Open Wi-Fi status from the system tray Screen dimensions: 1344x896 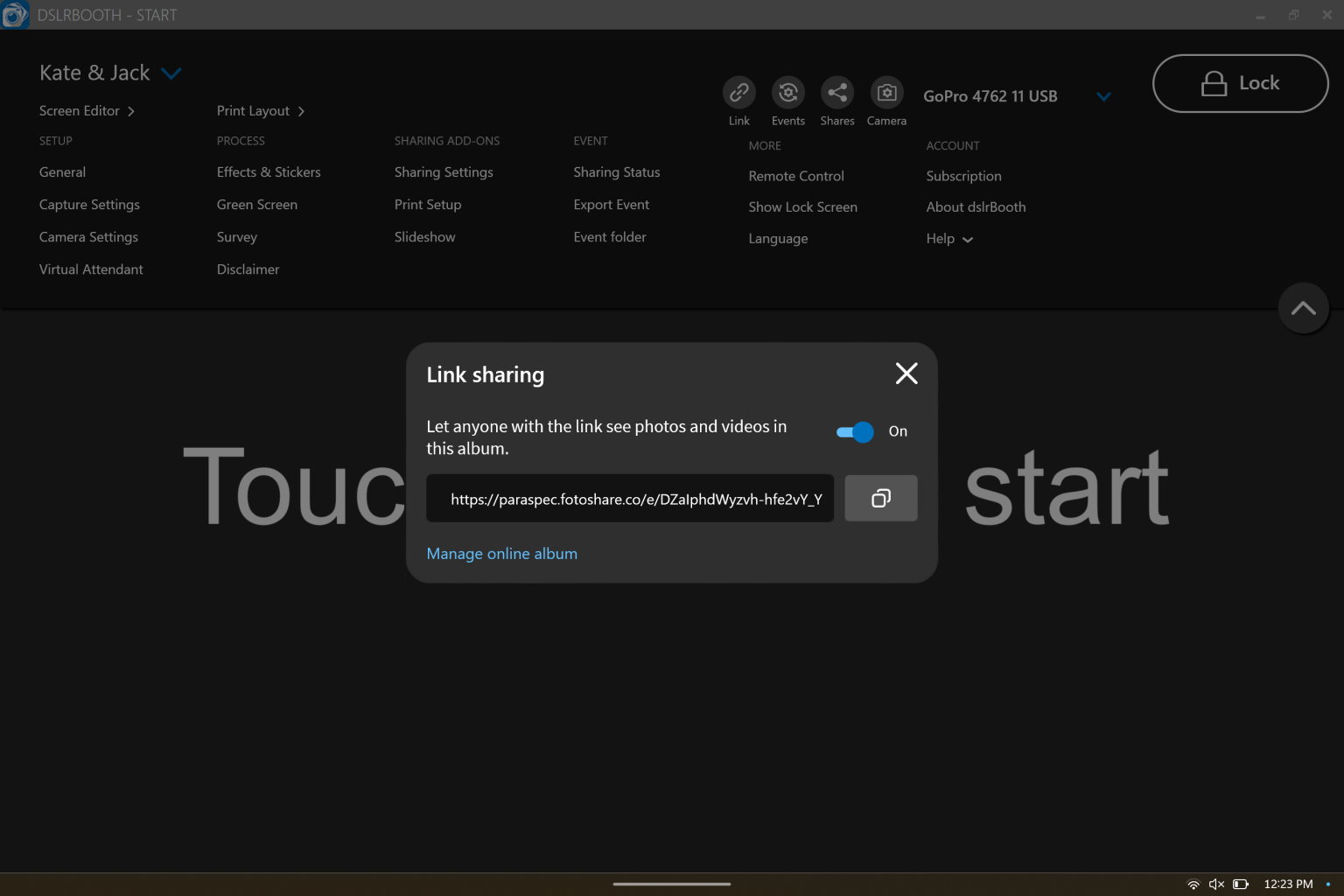(x=1193, y=884)
